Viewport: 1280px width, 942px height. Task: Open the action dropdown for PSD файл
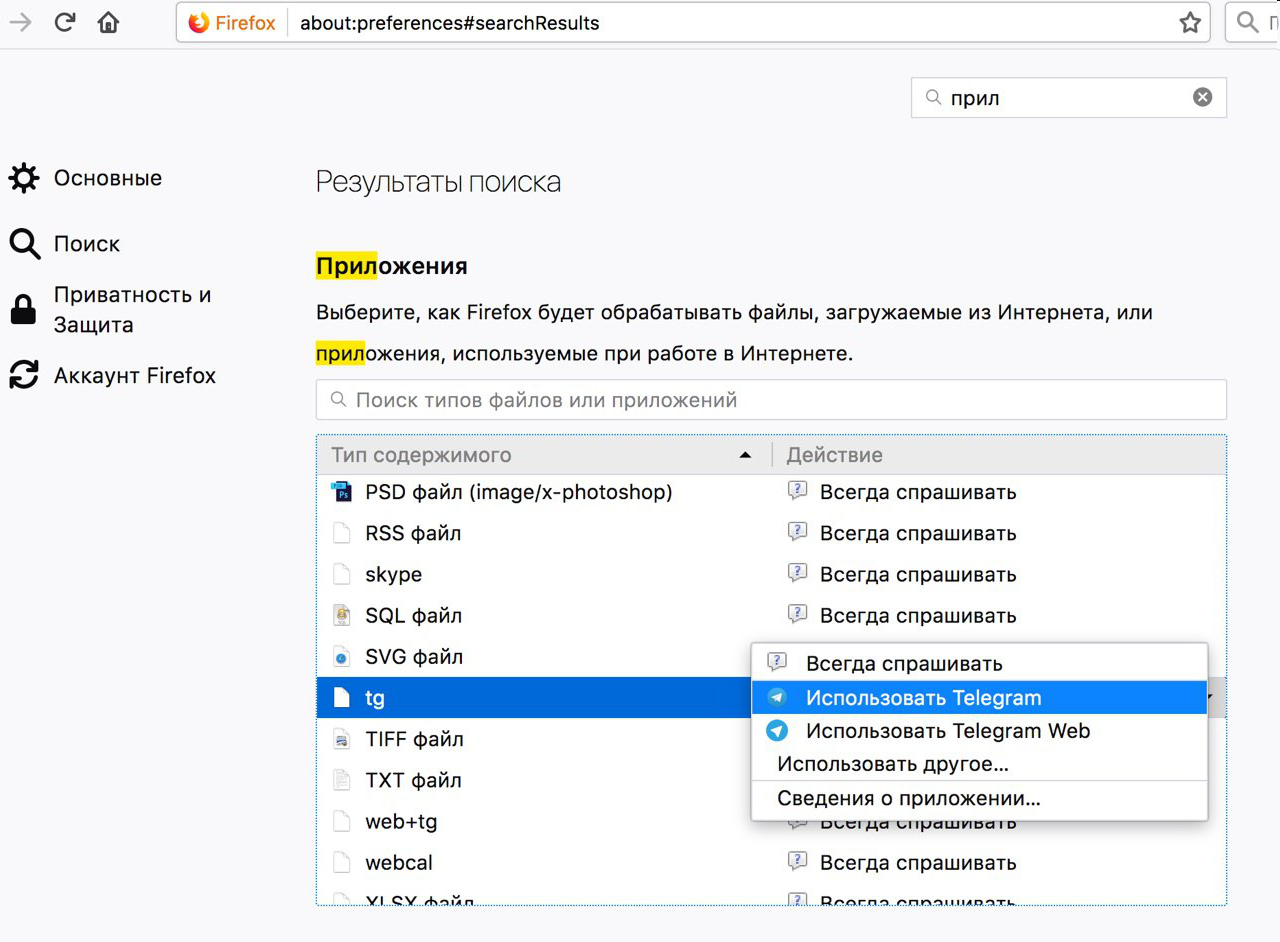(1000, 492)
